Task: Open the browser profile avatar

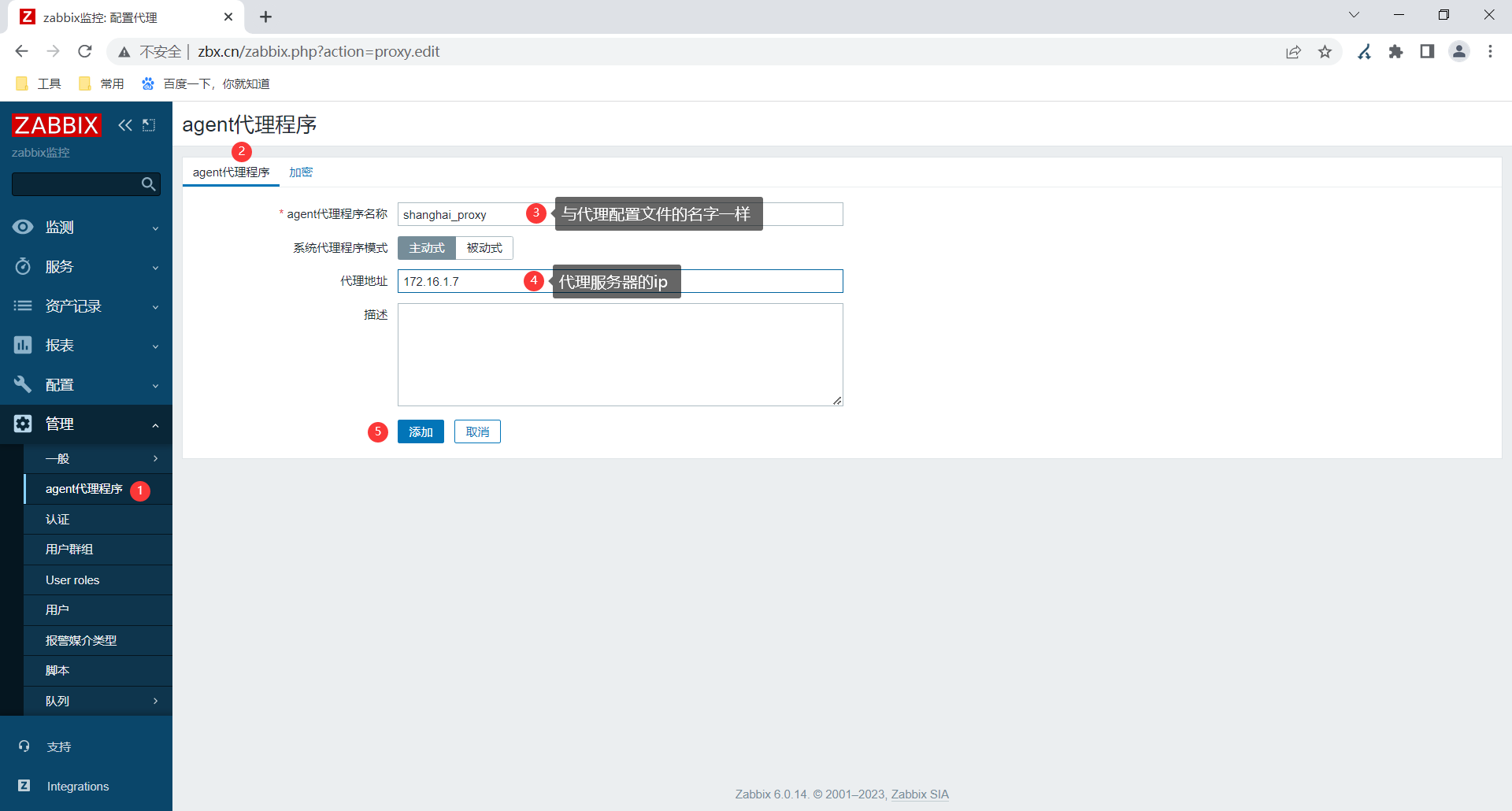Action: (x=1459, y=52)
